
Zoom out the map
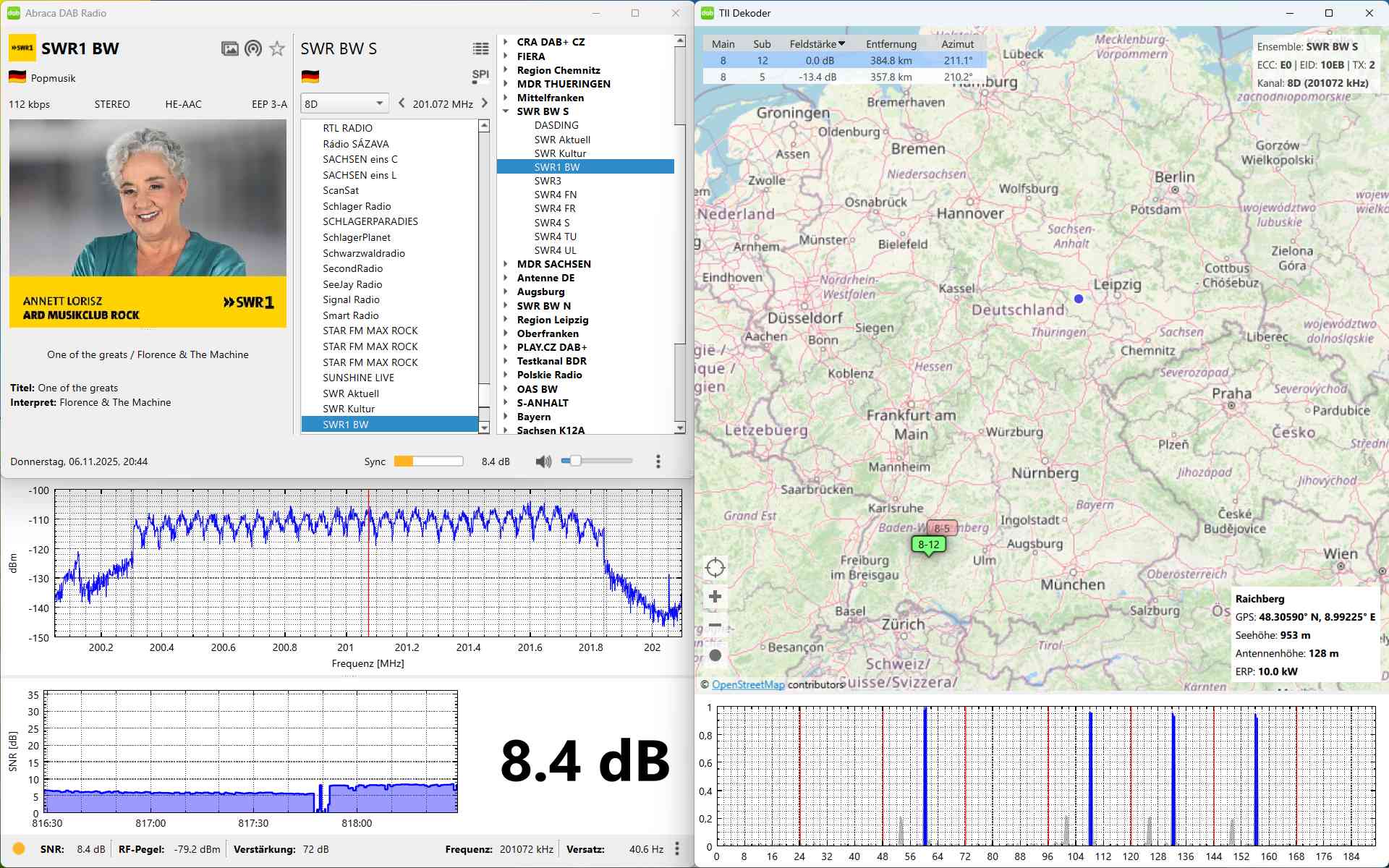715,625
